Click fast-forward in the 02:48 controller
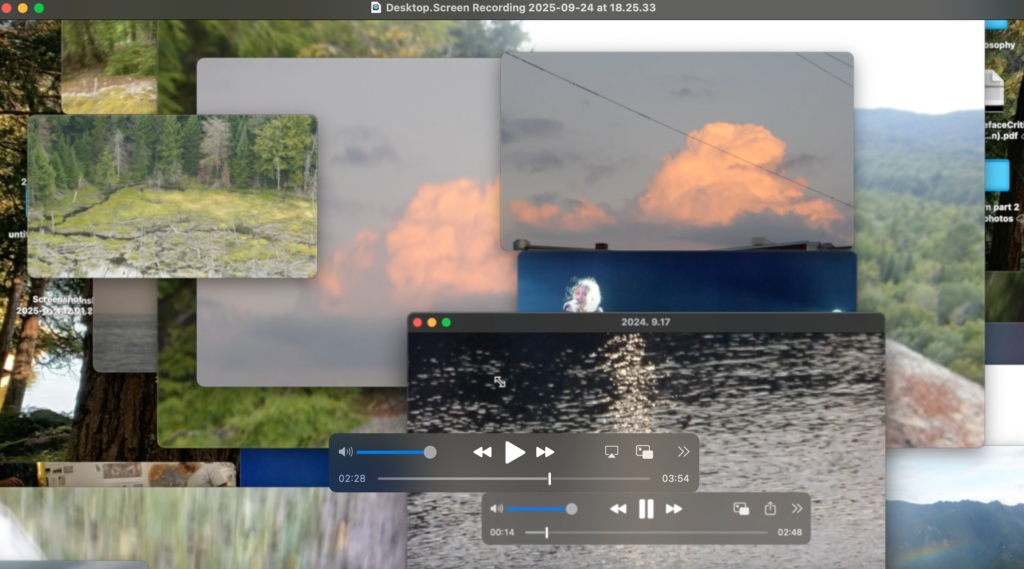 coord(674,509)
